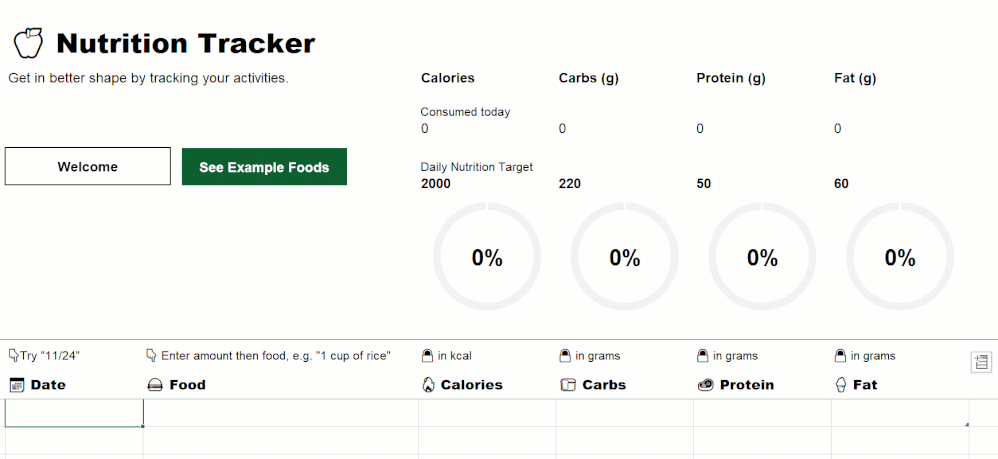The image size is (998, 459).
Task: Select the carbs target value 220
Action: [x=570, y=184]
